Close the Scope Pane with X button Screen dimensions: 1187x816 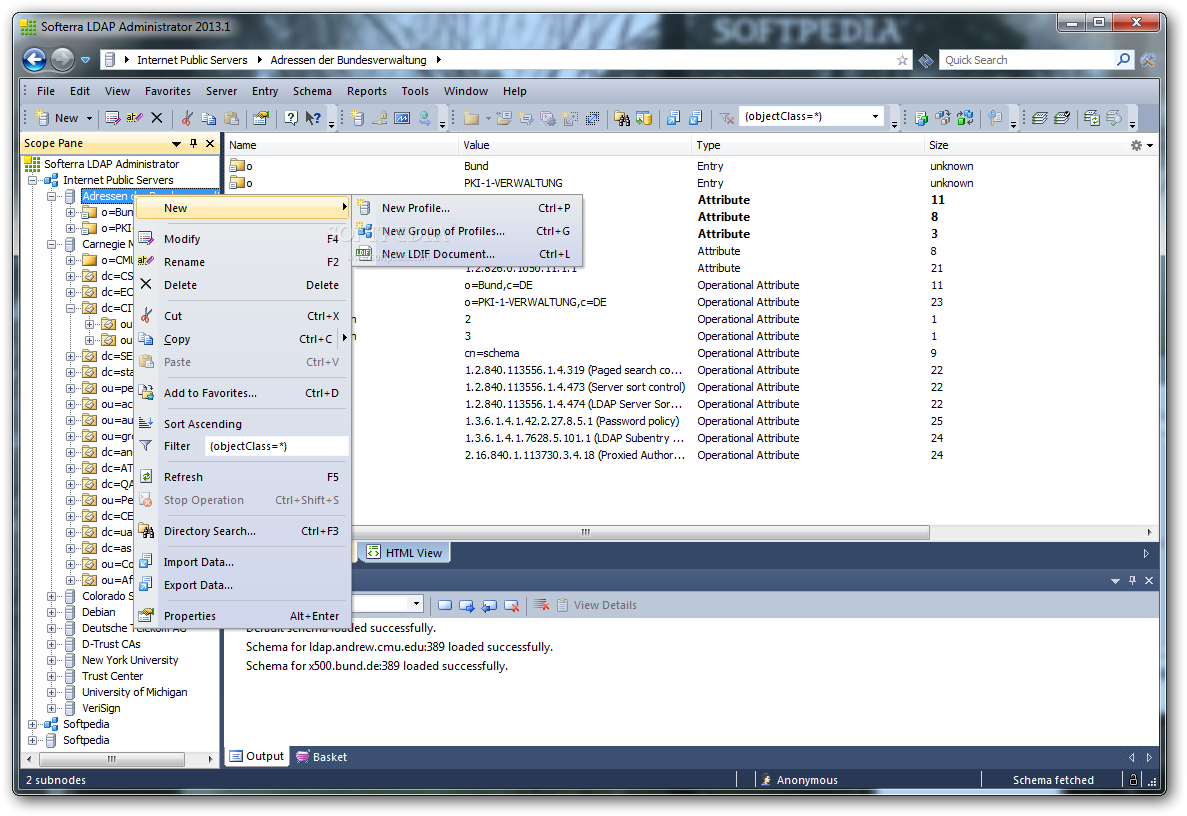(x=210, y=143)
